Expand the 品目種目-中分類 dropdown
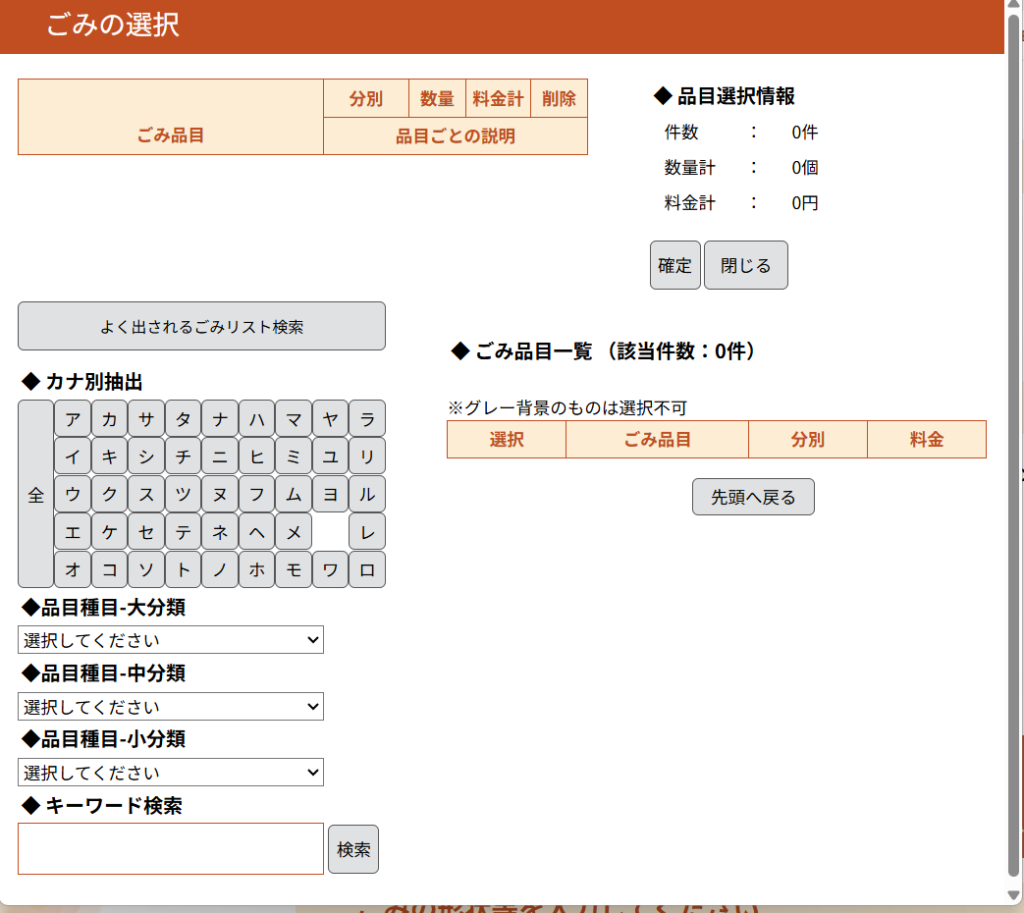This screenshot has height=913, width=1024. pyautogui.click(x=170, y=707)
